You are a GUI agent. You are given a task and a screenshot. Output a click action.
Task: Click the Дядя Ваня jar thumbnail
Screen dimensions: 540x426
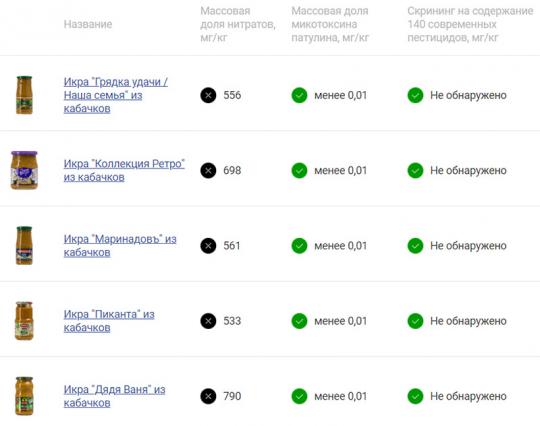[24, 396]
